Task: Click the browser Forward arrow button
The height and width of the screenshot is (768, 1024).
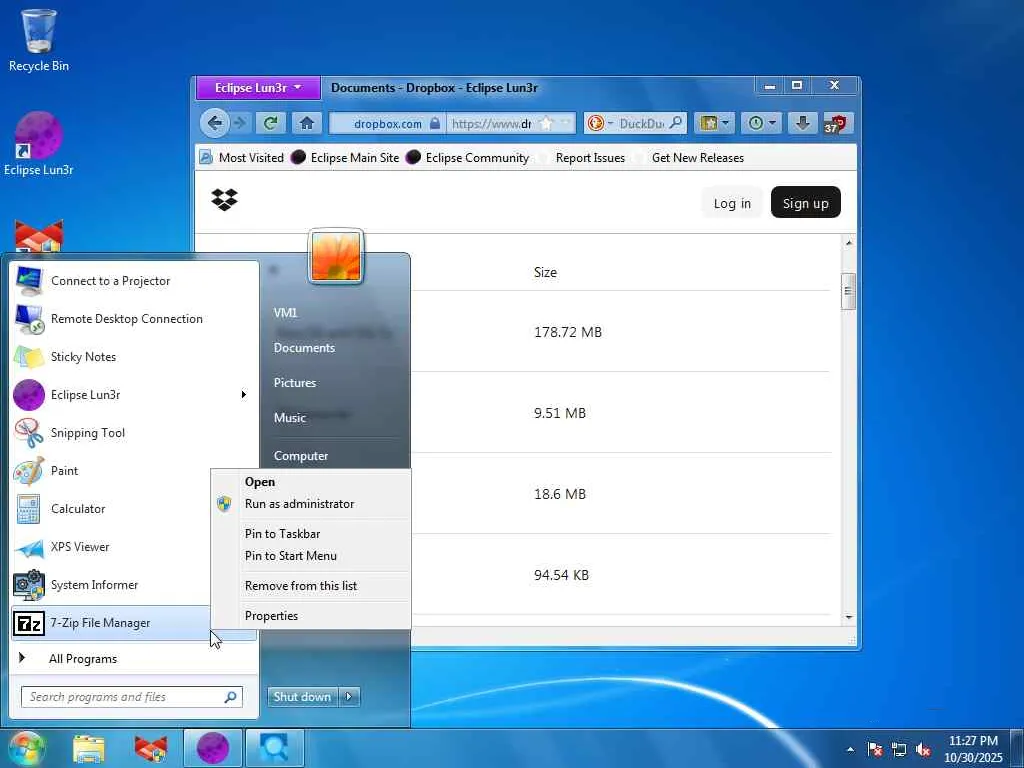Action: click(x=239, y=123)
